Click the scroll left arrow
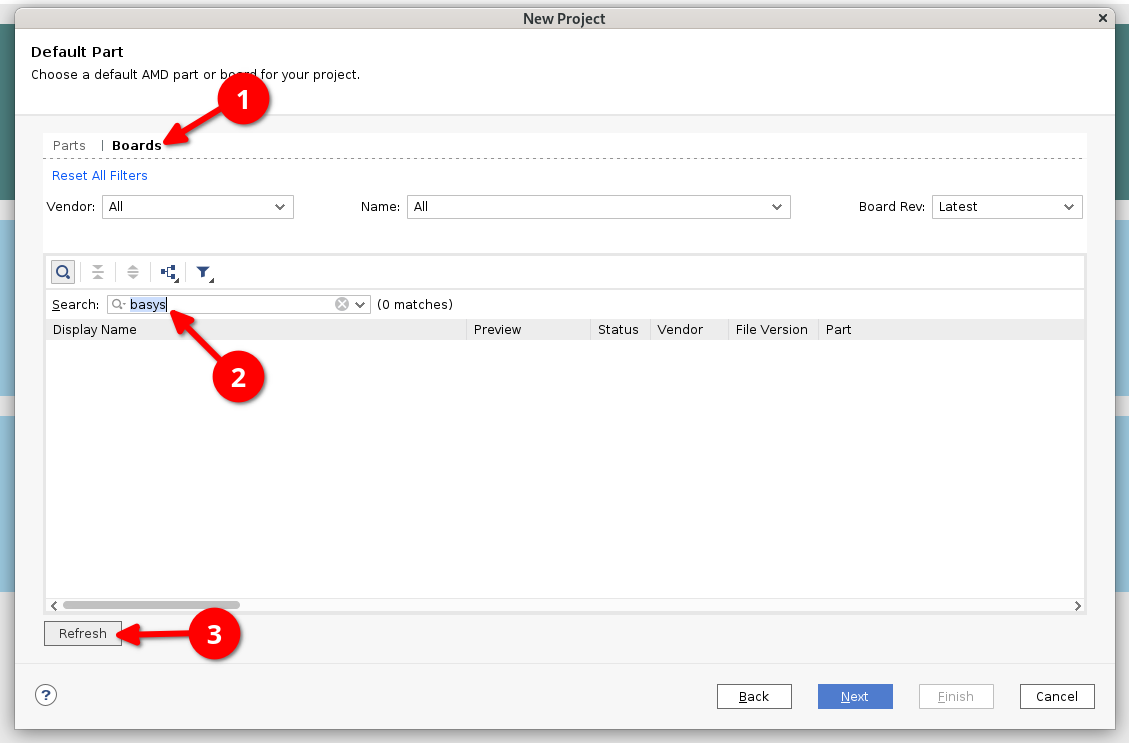 54,605
